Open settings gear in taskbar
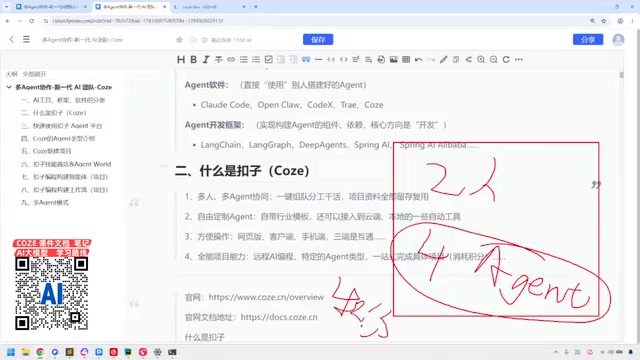640x360 pixels. 158,352
